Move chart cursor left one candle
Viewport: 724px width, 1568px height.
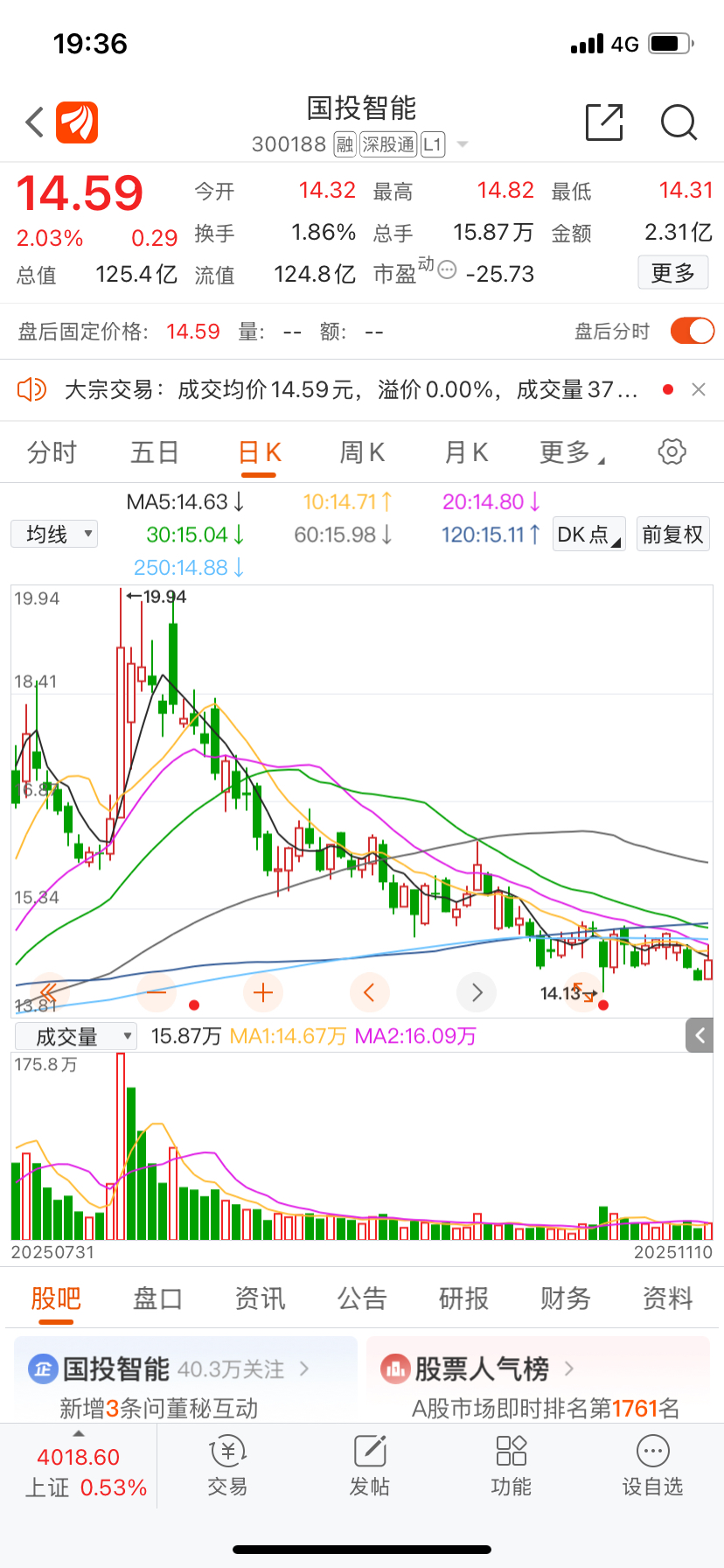370,992
